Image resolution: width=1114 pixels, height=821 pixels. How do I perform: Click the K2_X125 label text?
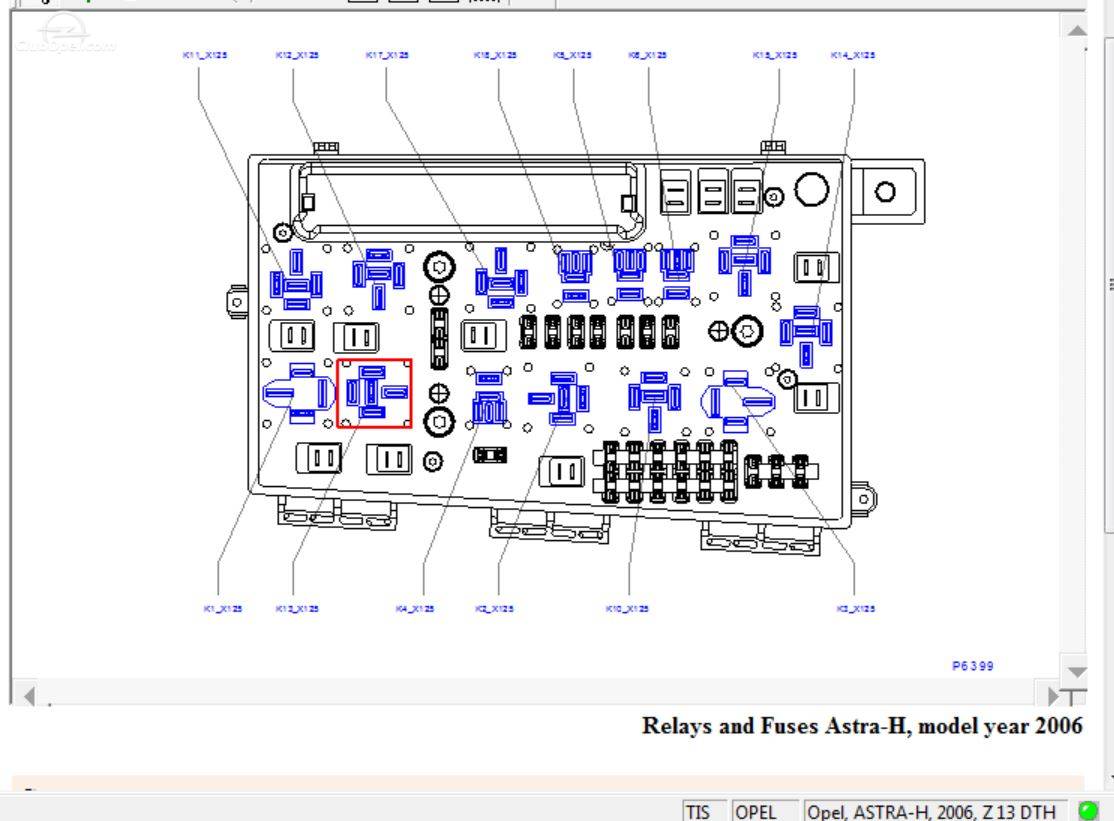coord(494,609)
